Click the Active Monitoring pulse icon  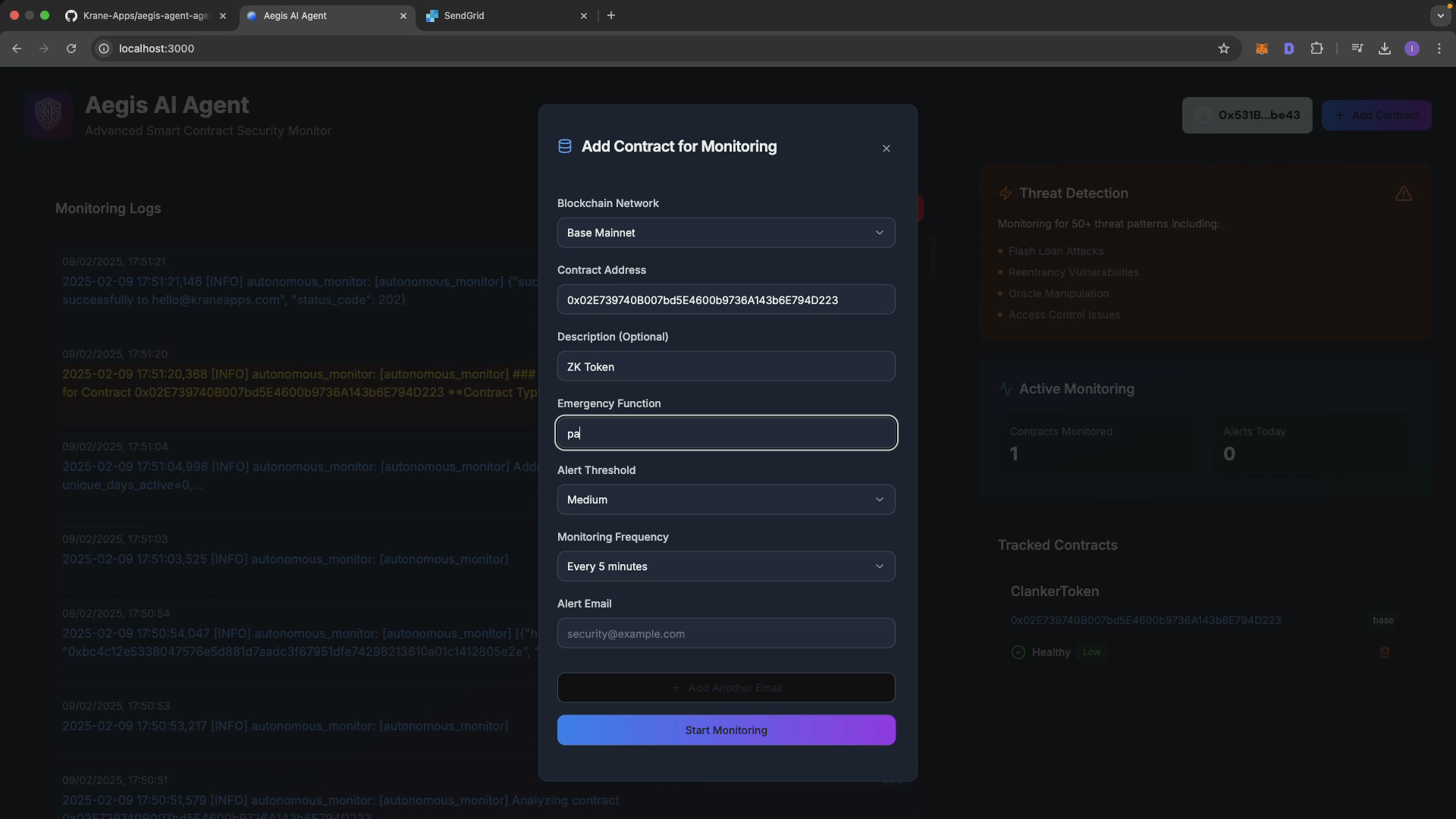pyautogui.click(x=1006, y=389)
